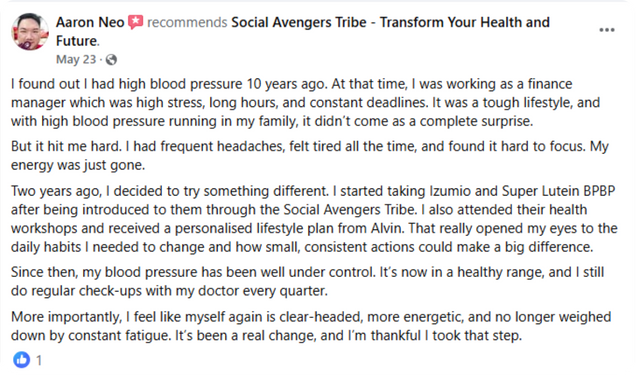
Task: Click the globe public audience icon
Action: tap(111, 60)
